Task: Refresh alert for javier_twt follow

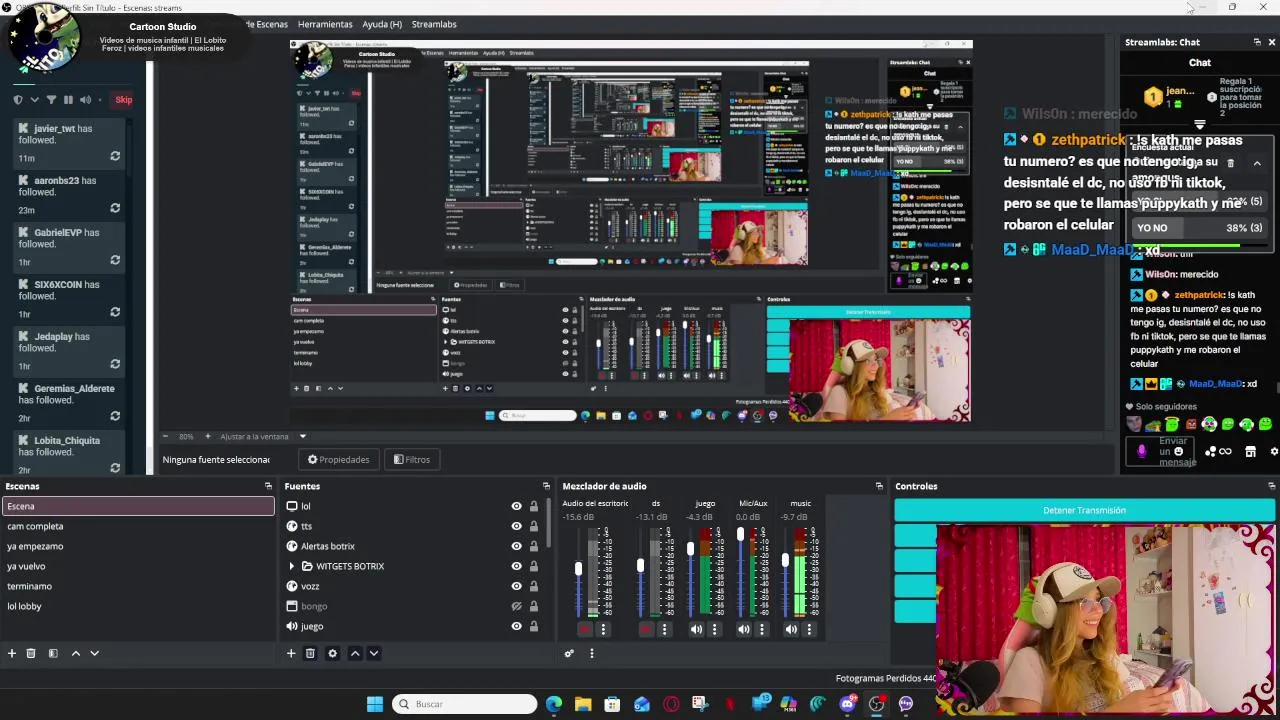Action: [x=115, y=156]
